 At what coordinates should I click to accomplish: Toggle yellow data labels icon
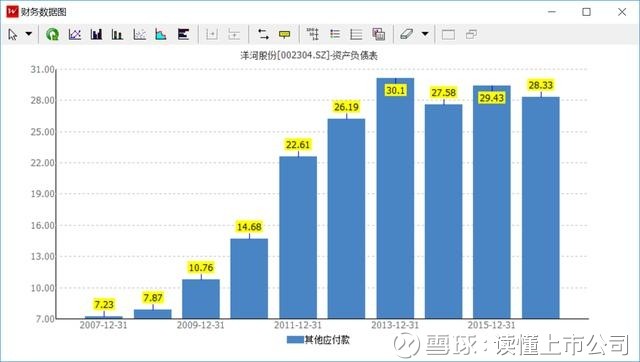[284, 34]
